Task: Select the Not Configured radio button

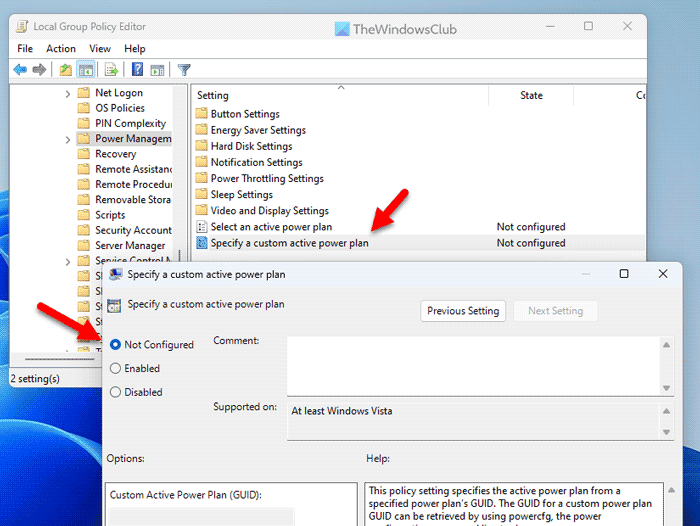Action: pyautogui.click(x=115, y=344)
